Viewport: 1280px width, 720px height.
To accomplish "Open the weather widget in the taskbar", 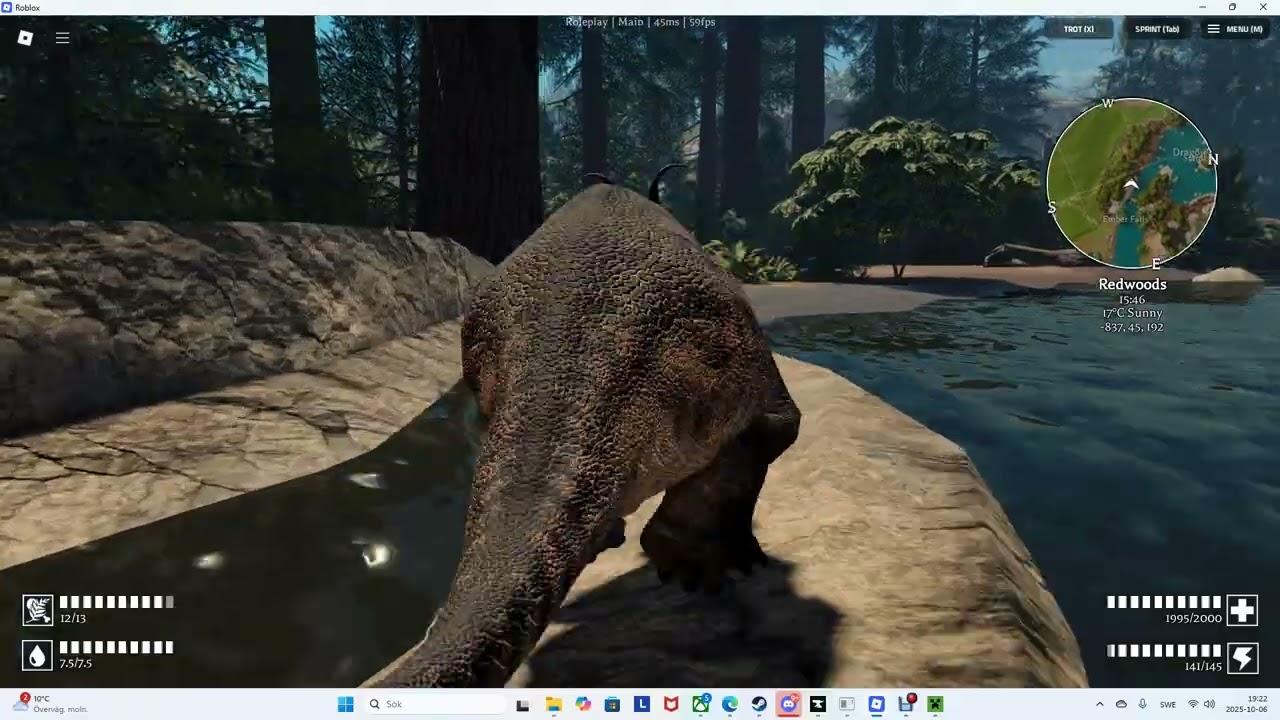I will pyautogui.click(x=52, y=704).
